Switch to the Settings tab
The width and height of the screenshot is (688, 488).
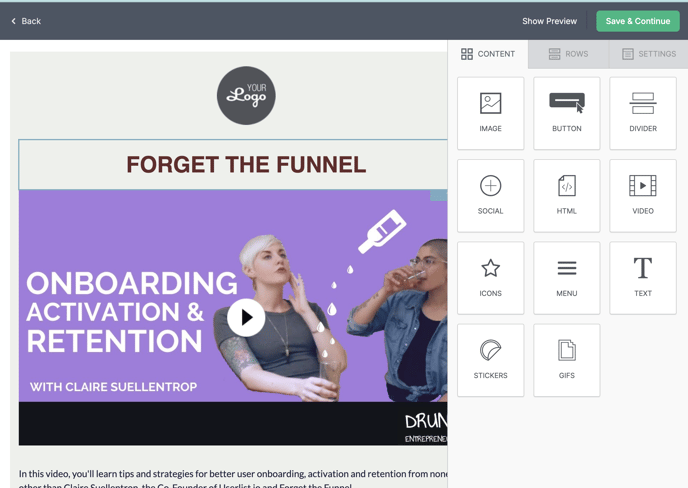pos(649,54)
